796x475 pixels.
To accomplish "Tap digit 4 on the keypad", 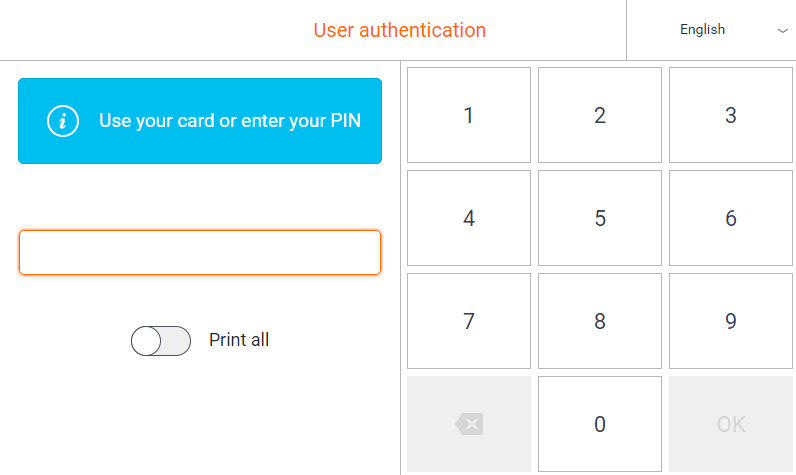I will click(469, 218).
